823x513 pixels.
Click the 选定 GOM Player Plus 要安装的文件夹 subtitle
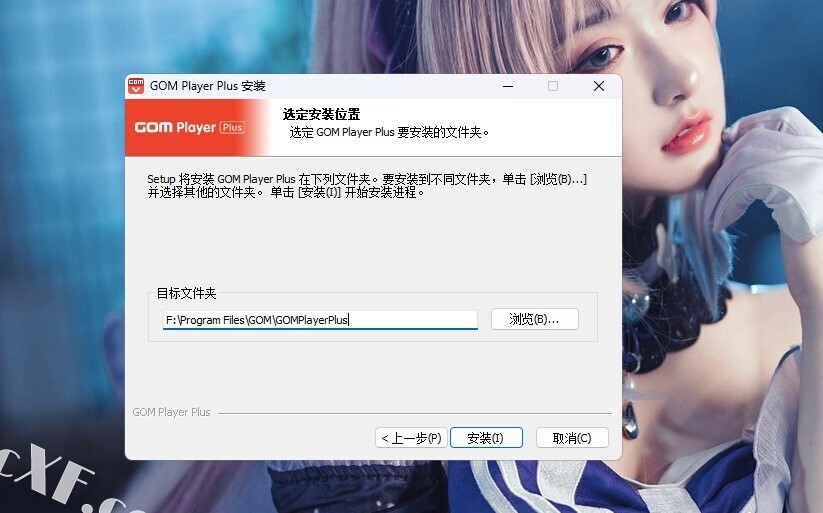(x=389, y=132)
